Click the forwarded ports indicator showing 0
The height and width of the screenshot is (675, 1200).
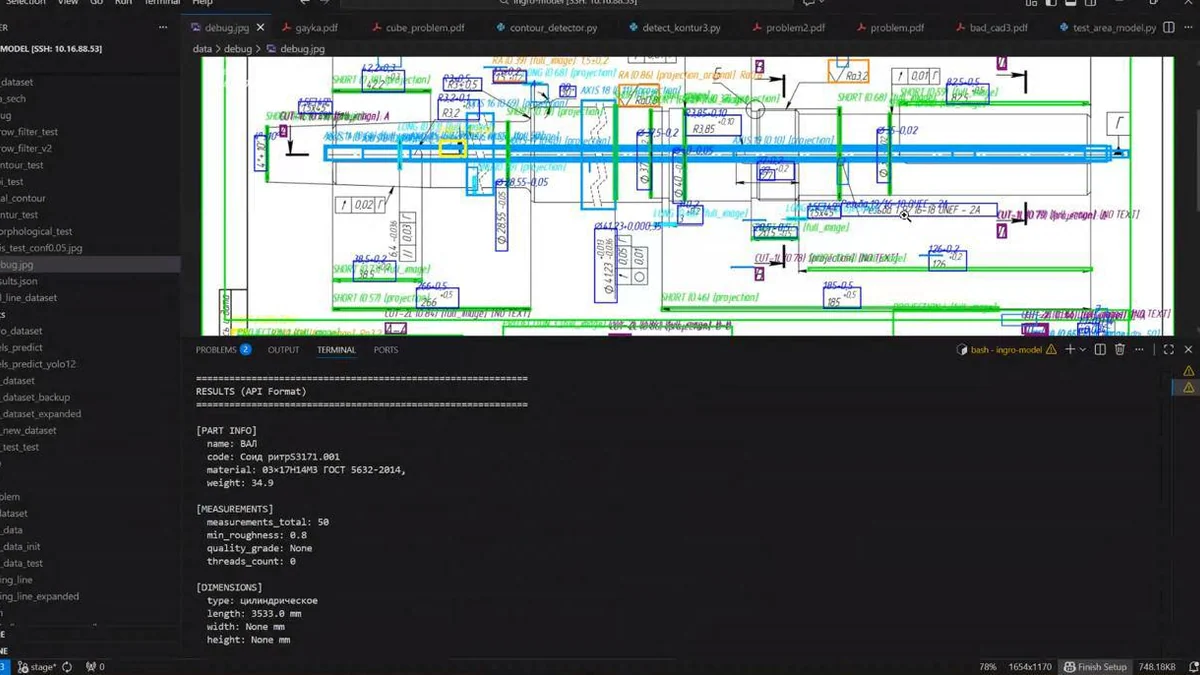point(95,666)
